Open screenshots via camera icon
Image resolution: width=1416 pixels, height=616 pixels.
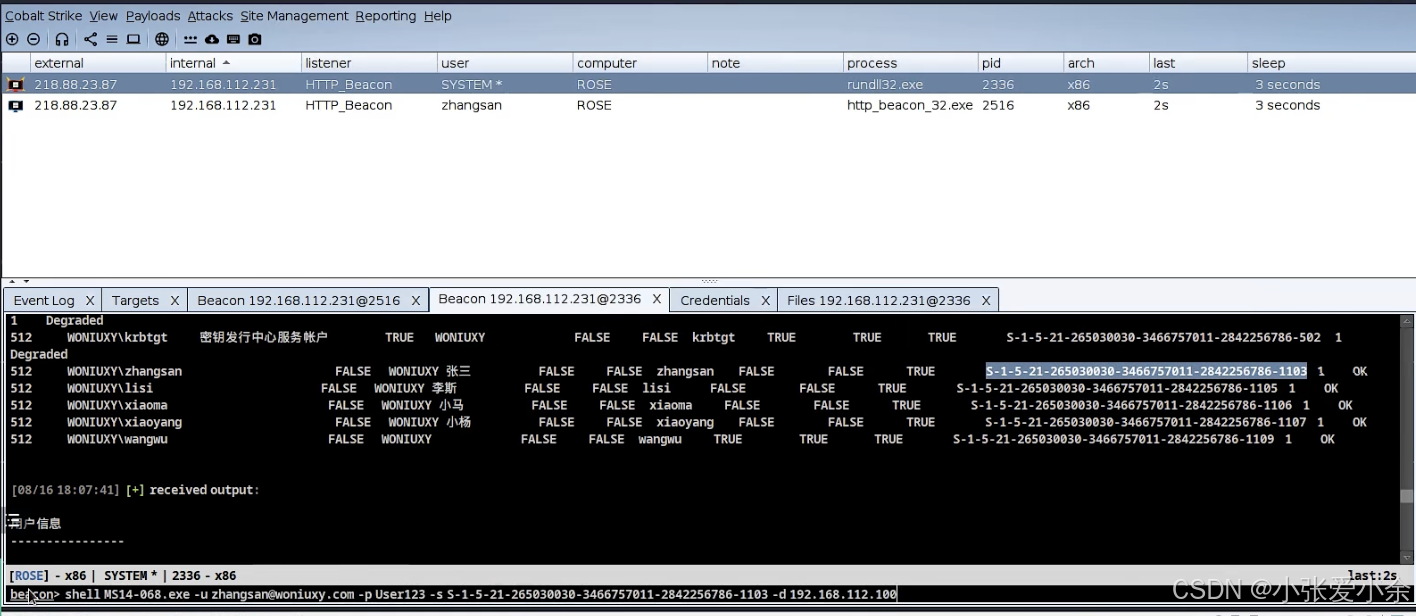click(255, 39)
